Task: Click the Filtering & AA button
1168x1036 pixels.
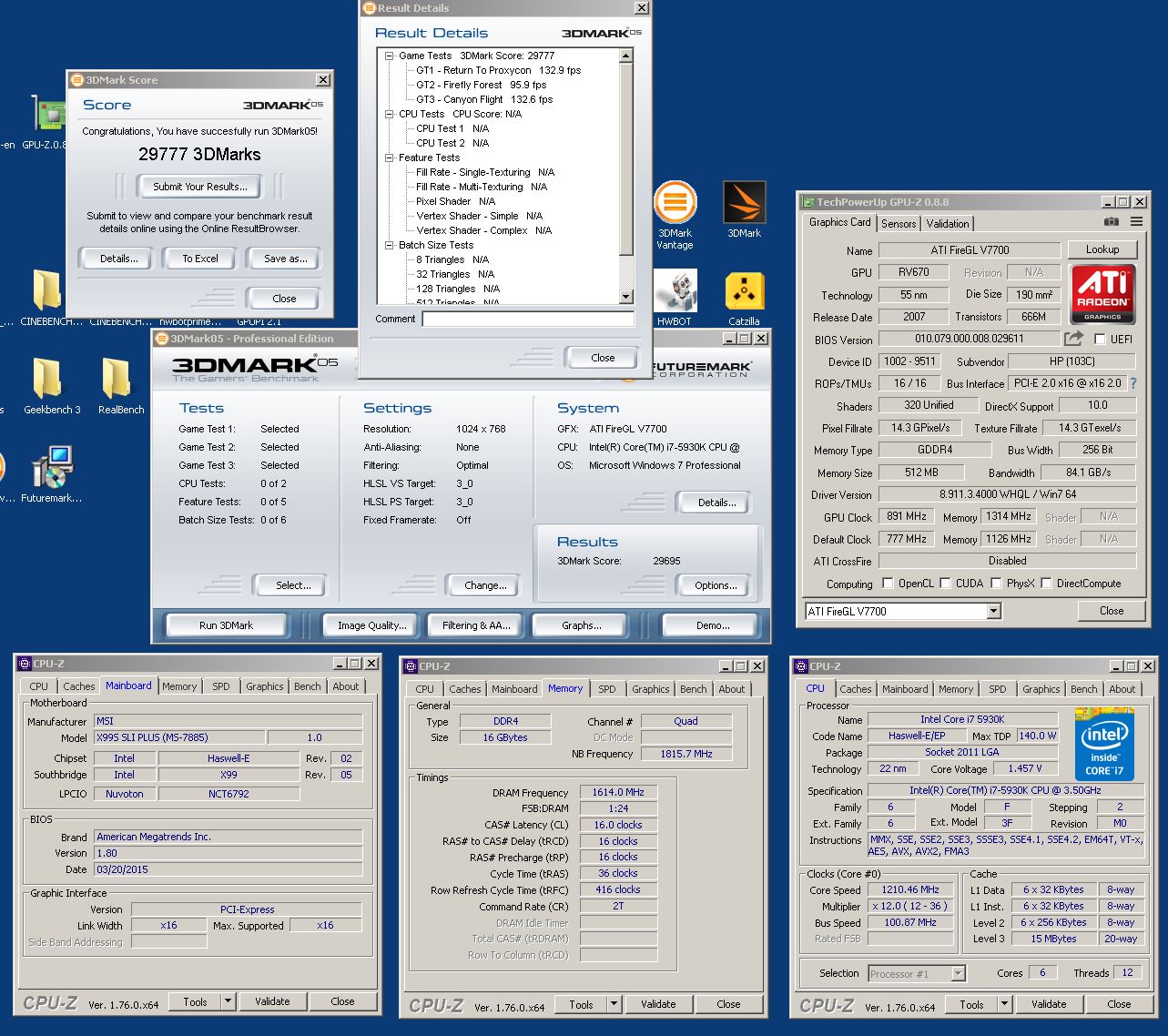Action: (476, 625)
